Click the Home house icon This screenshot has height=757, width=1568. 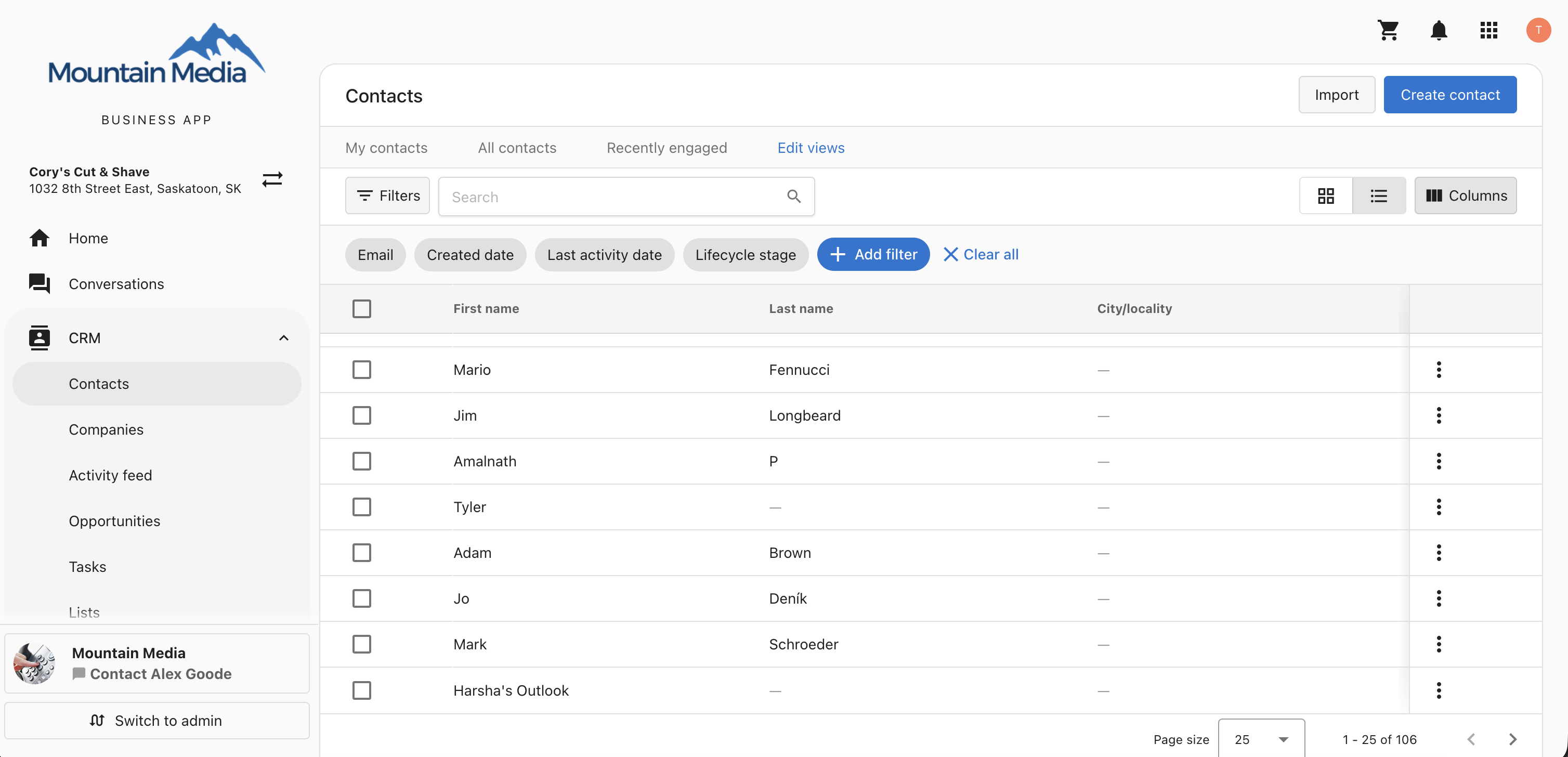click(x=40, y=238)
